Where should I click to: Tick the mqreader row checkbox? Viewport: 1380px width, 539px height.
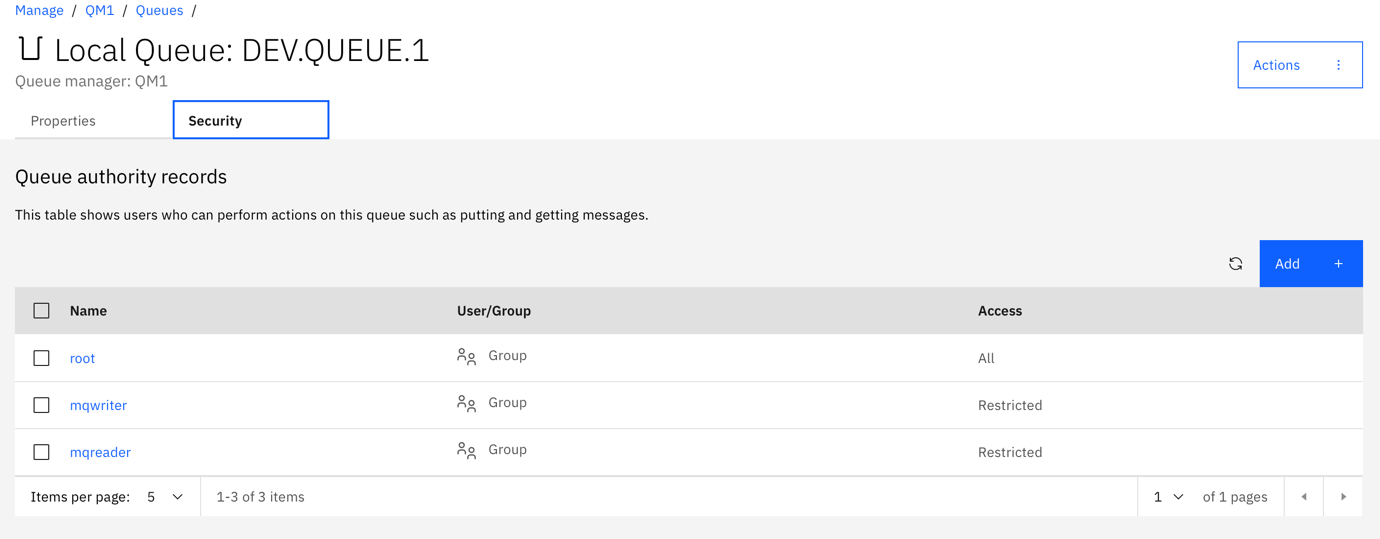pos(41,452)
